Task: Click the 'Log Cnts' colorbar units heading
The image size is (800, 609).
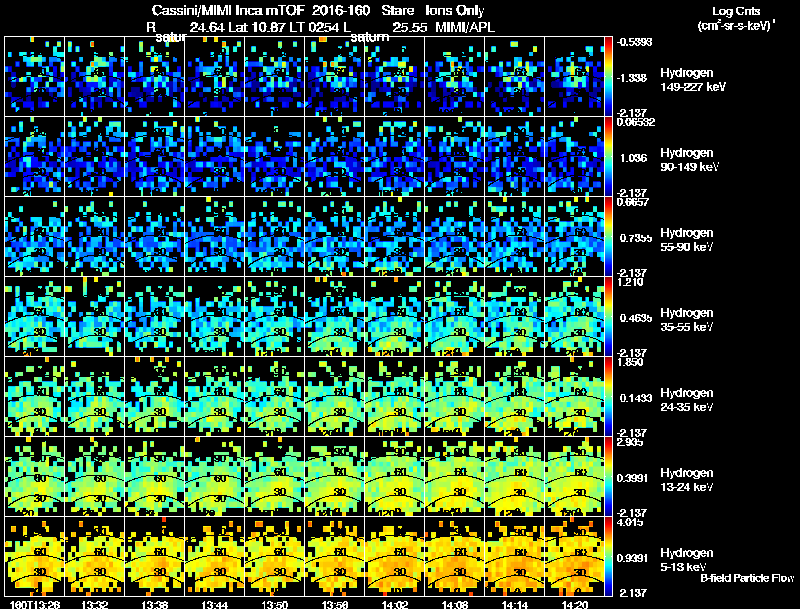Action: tap(736, 11)
